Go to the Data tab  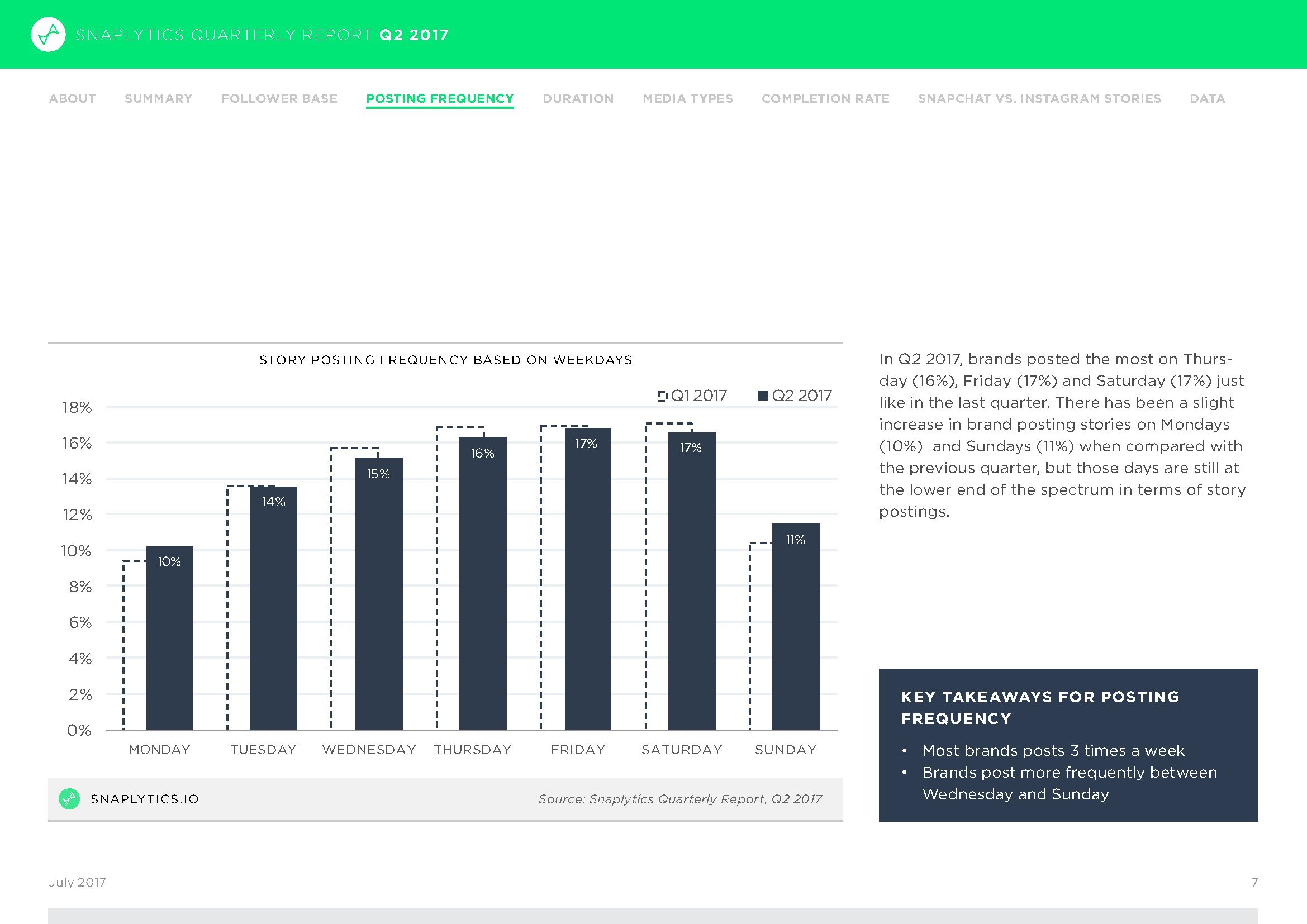[1207, 98]
